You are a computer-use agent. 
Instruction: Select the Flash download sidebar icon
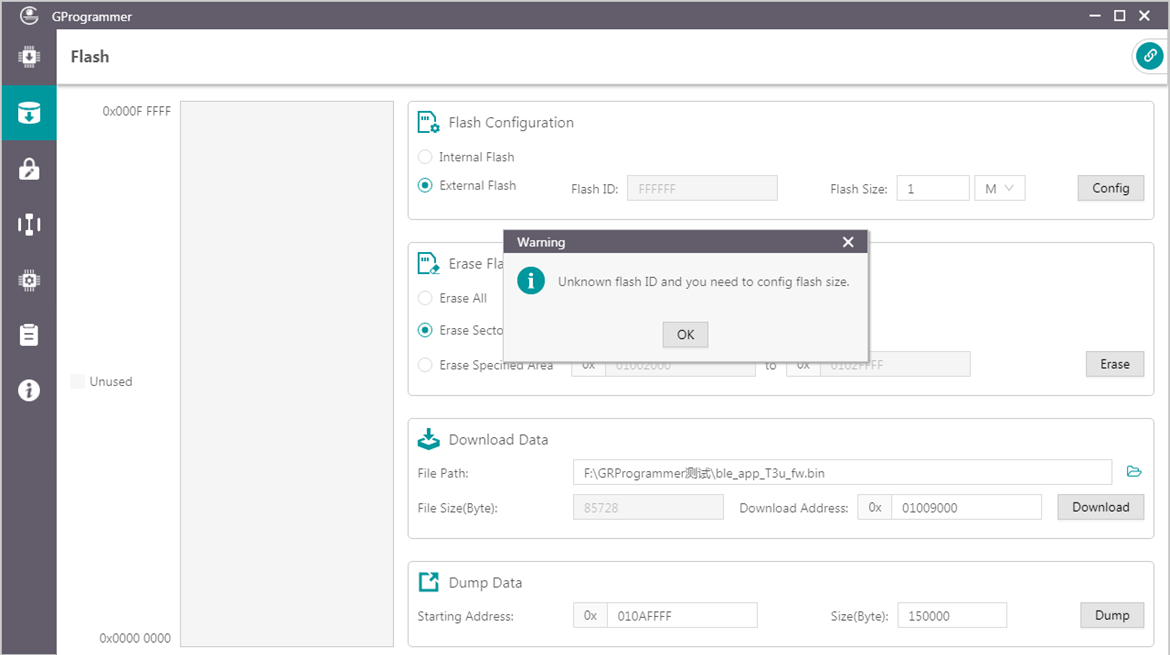tap(29, 112)
